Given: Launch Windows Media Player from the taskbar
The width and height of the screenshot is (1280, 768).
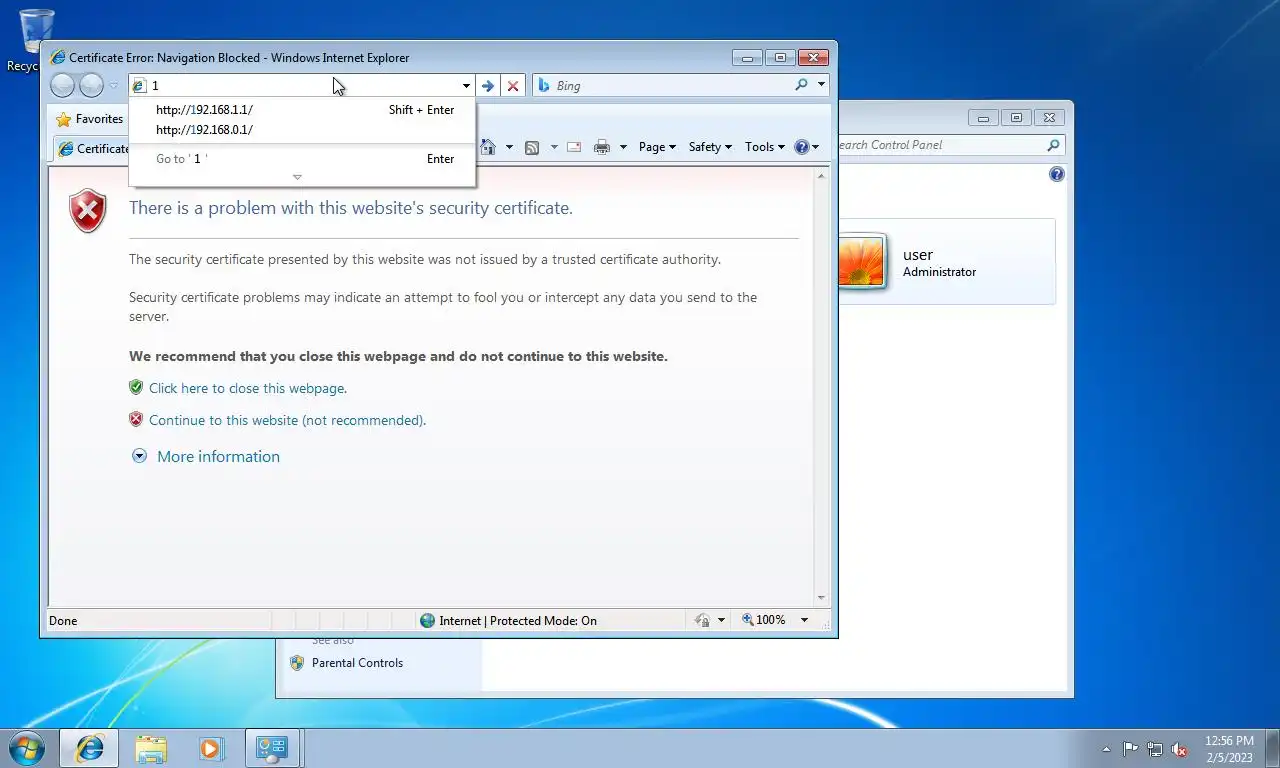Looking at the screenshot, I should [210, 748].
